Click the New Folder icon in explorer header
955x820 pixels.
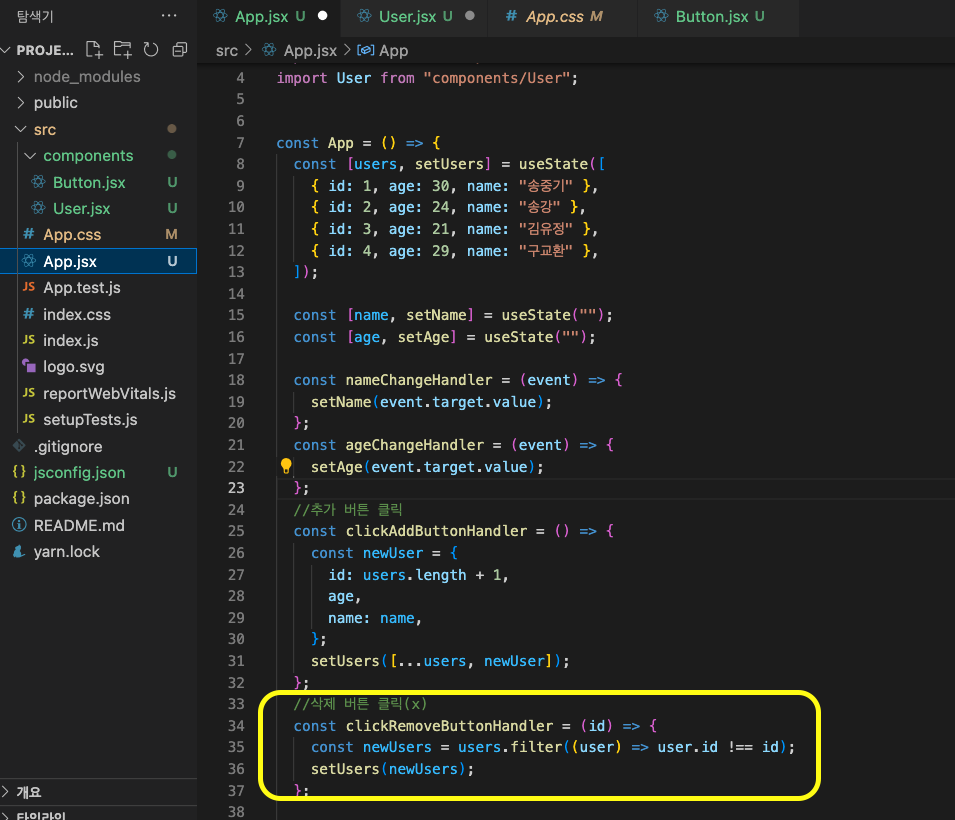[x=122, y=49]
